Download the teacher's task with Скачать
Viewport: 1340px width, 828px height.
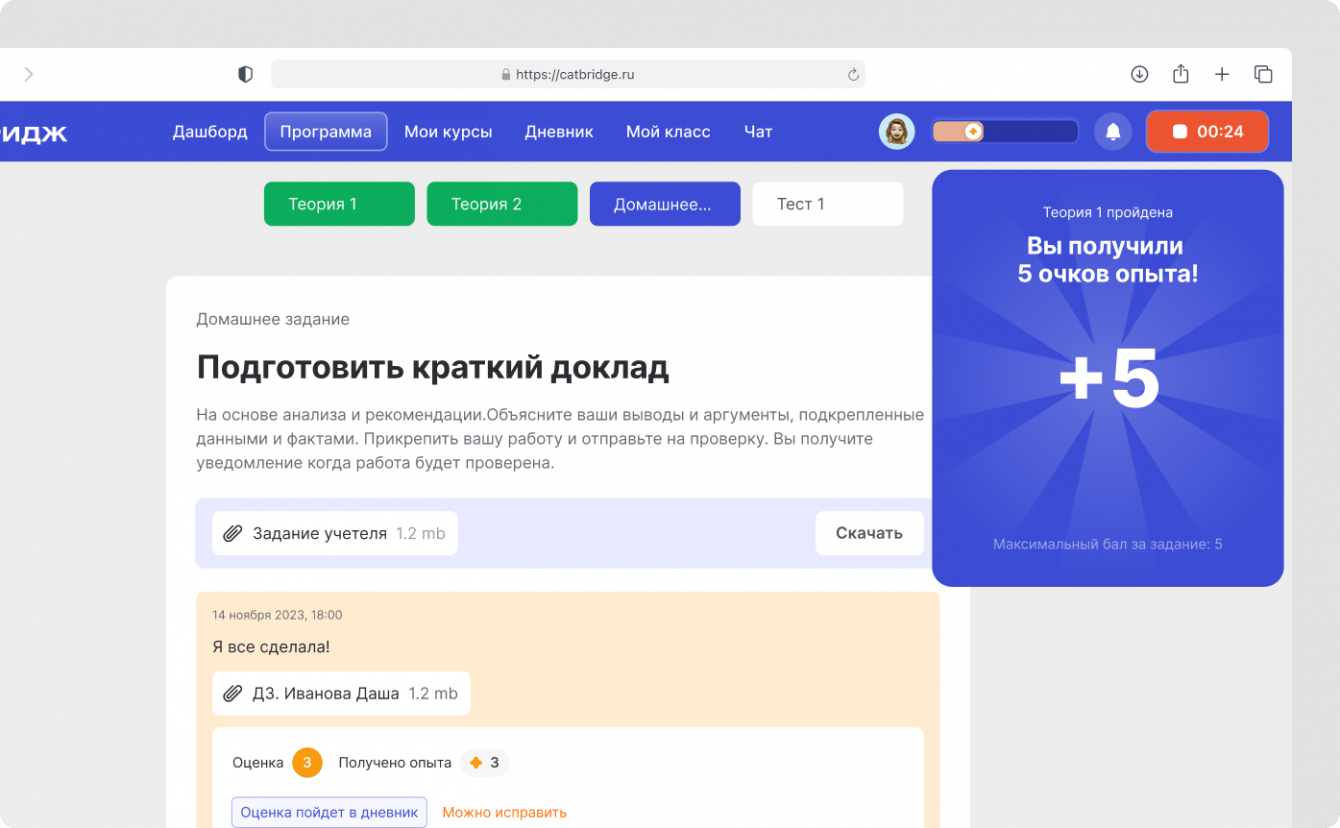(x=869, y=533)
